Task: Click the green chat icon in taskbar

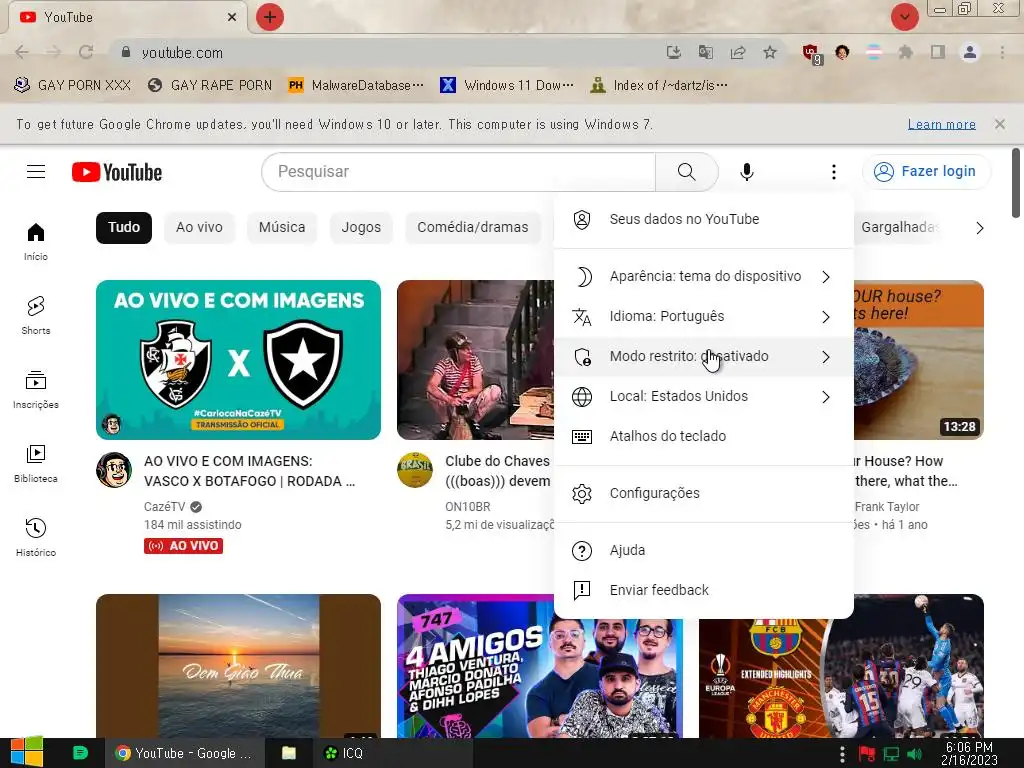Action: (x=80, y=753)
